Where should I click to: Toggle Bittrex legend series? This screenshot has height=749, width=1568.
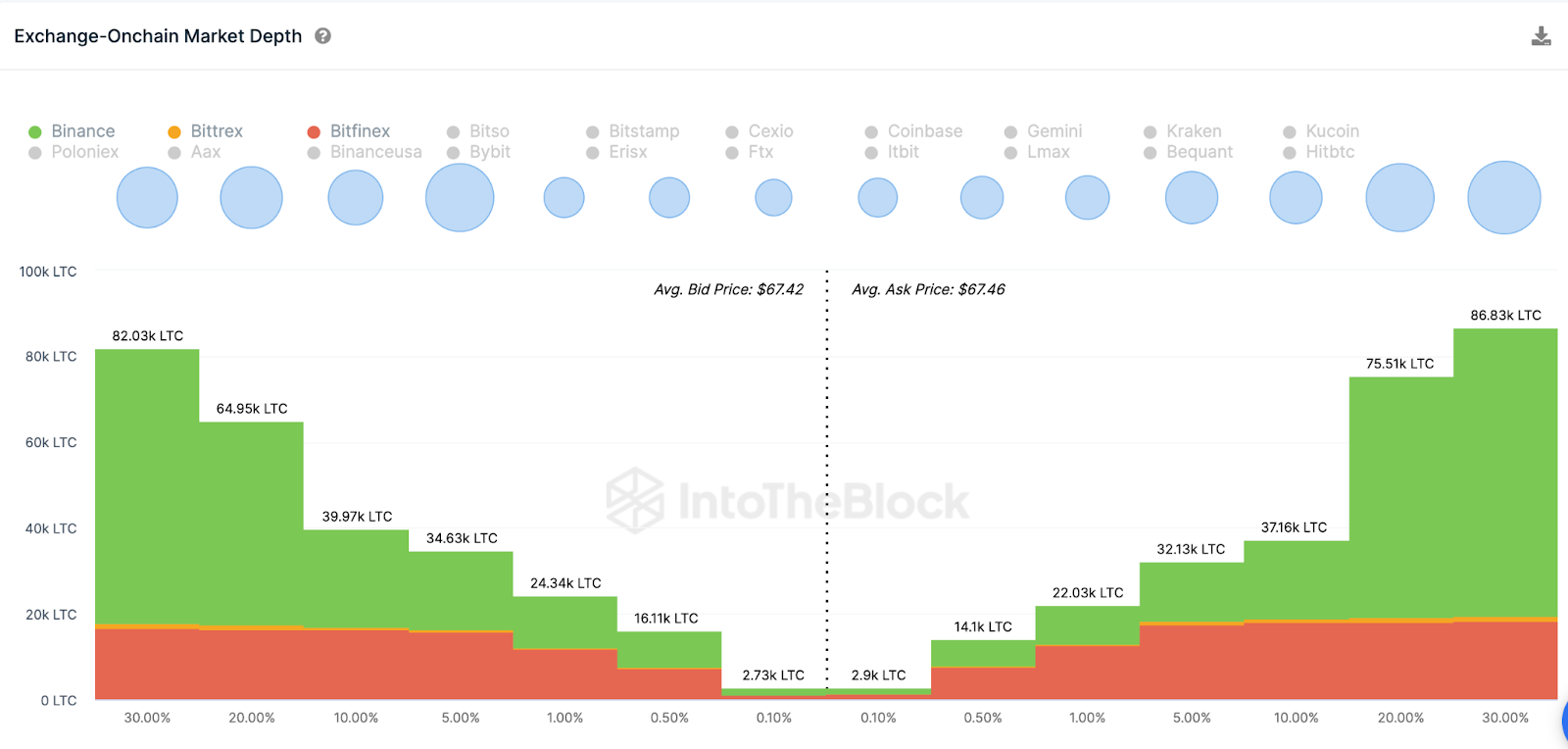tap(206, 131)
